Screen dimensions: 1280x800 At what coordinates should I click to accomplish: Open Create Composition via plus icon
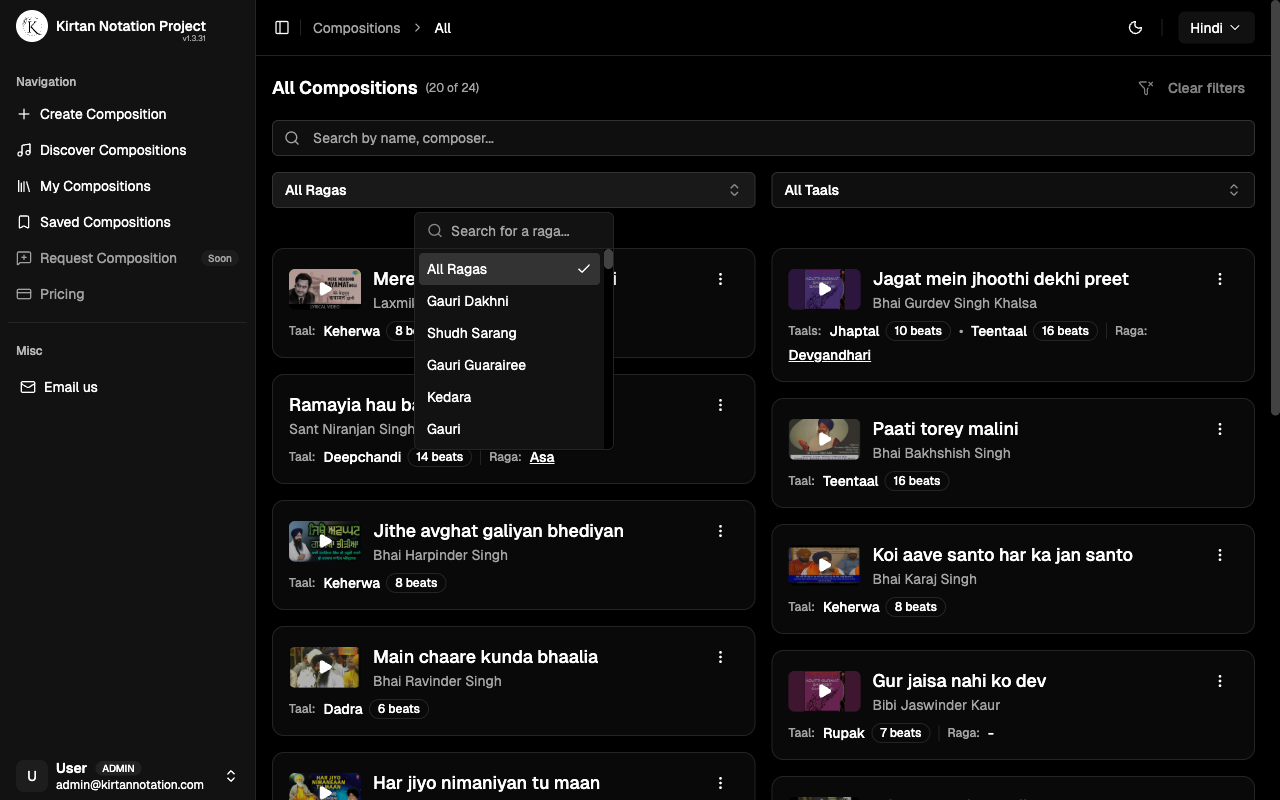[22, 114]
